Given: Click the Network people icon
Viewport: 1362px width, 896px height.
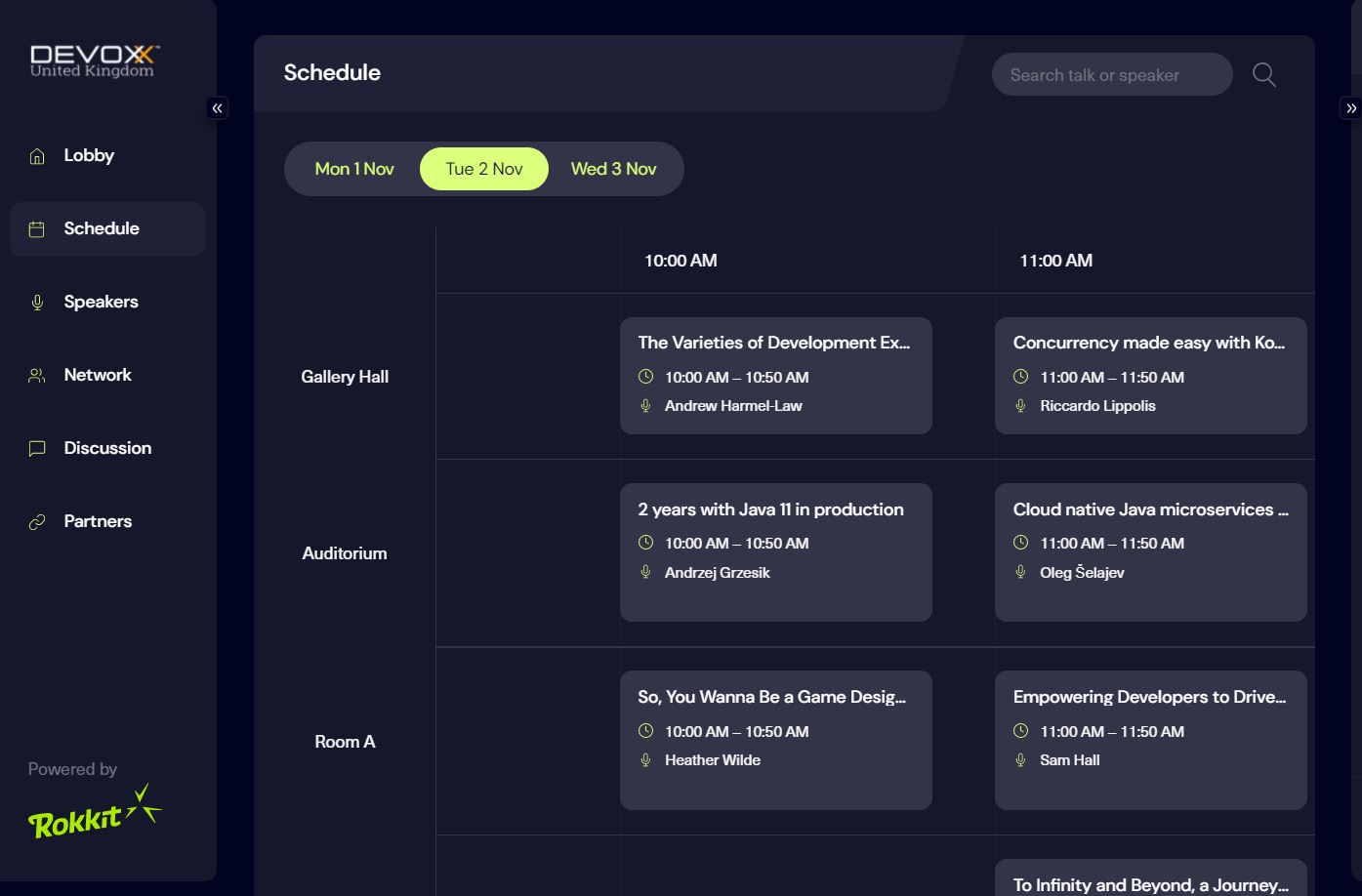Looking at the screenshot, I should [x=37, y=376].
